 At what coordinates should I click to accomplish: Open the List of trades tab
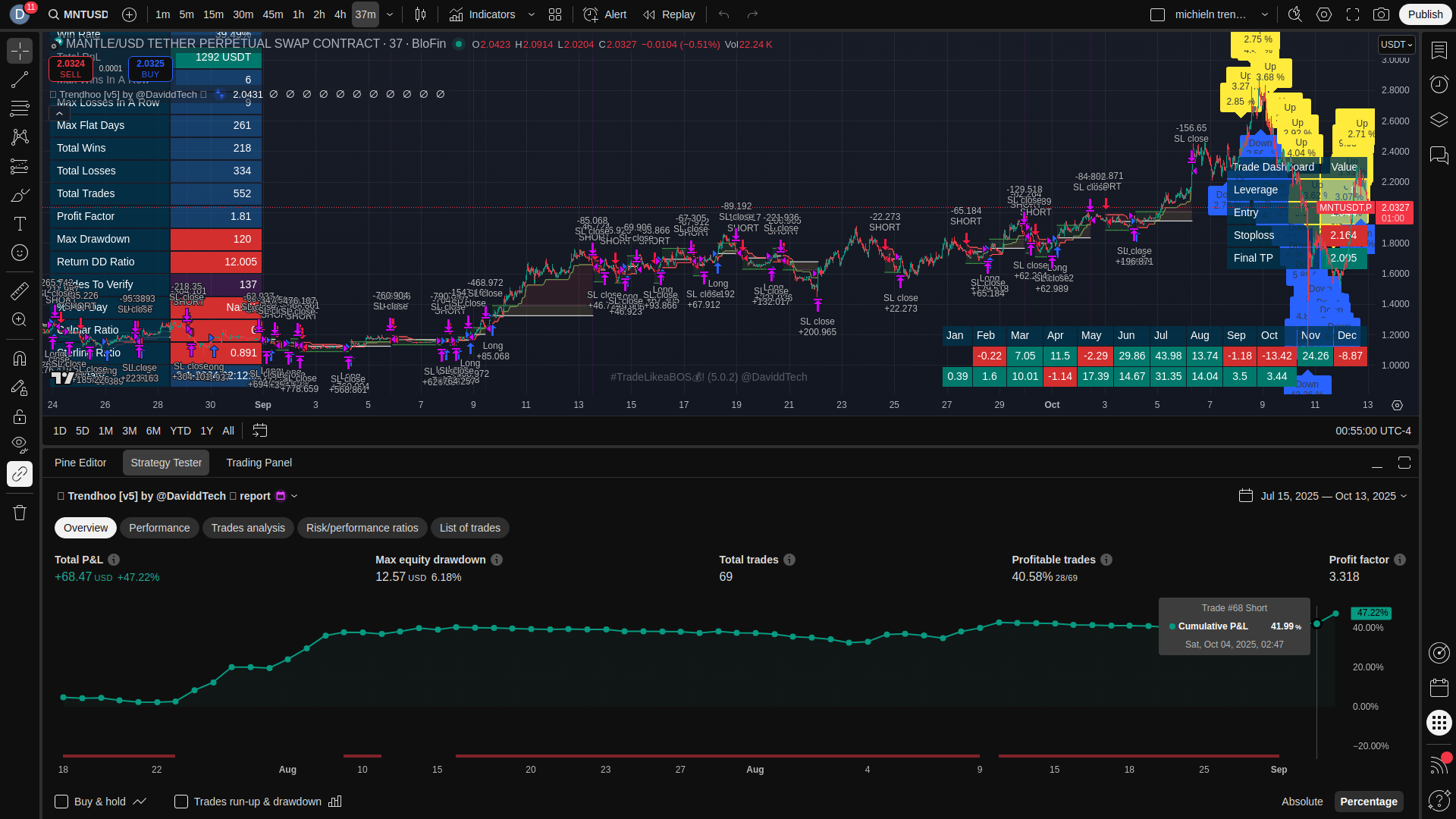[x=469, y=528]
